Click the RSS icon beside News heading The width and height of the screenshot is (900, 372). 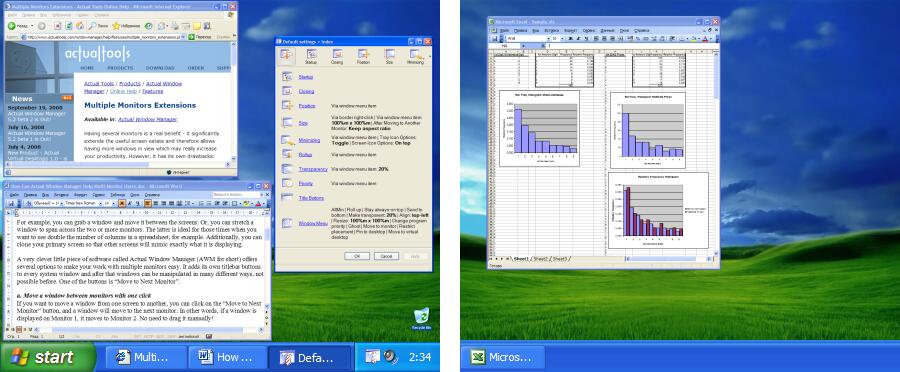tap(67, 98)
